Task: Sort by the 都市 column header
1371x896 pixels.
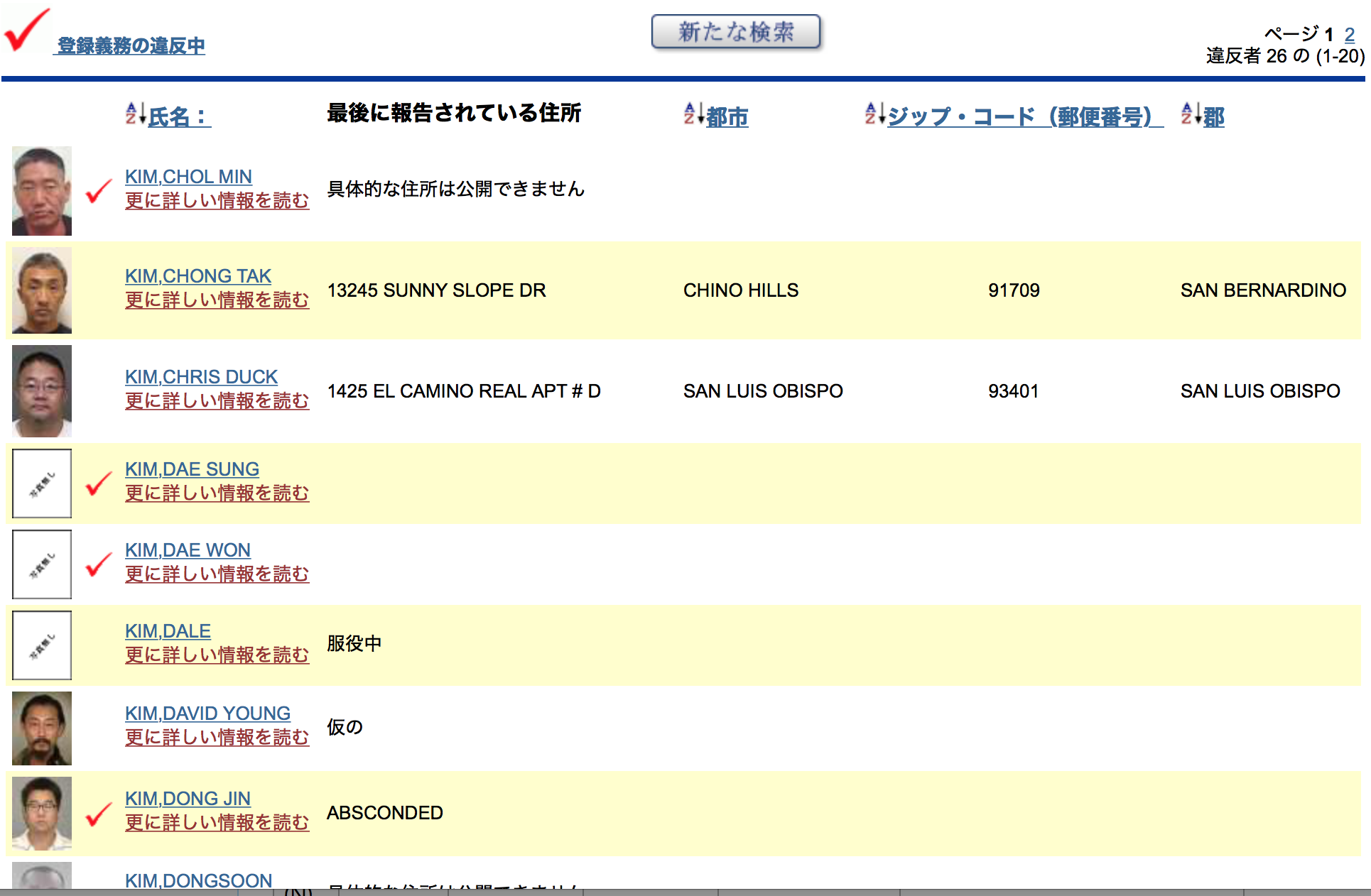Action: coord(727,116)
